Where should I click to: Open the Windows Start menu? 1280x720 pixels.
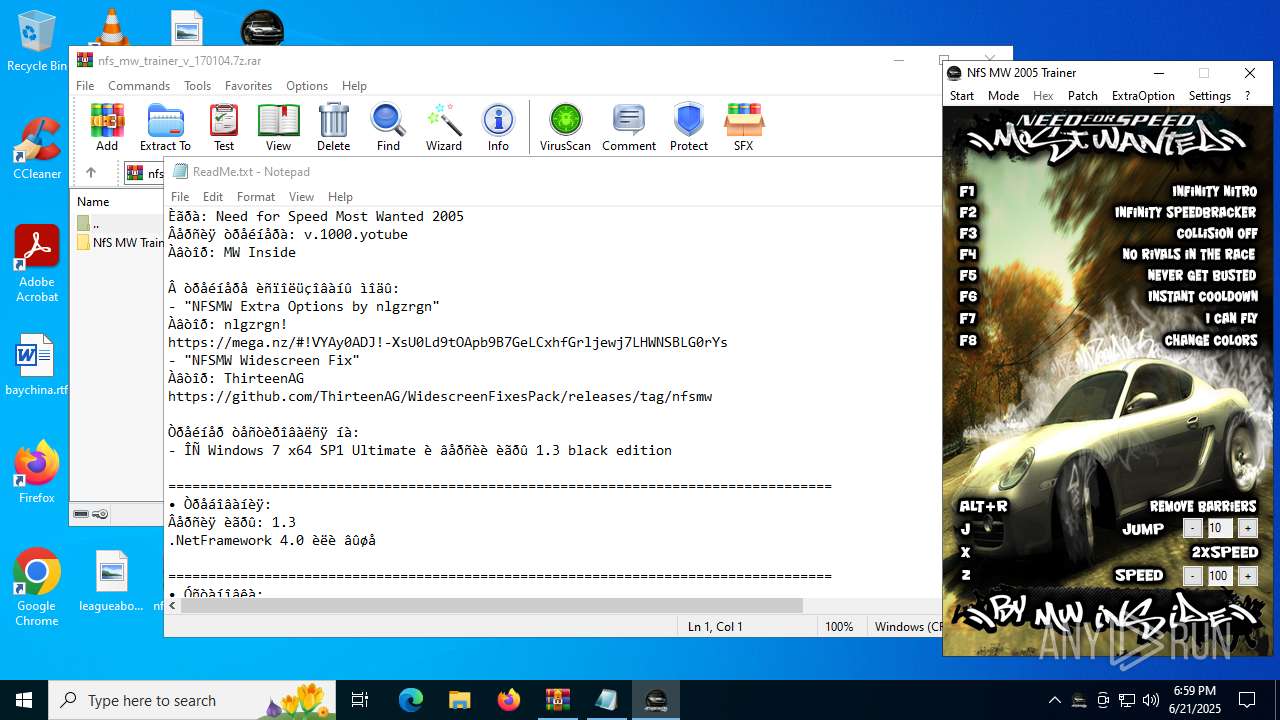click(24, 700)
